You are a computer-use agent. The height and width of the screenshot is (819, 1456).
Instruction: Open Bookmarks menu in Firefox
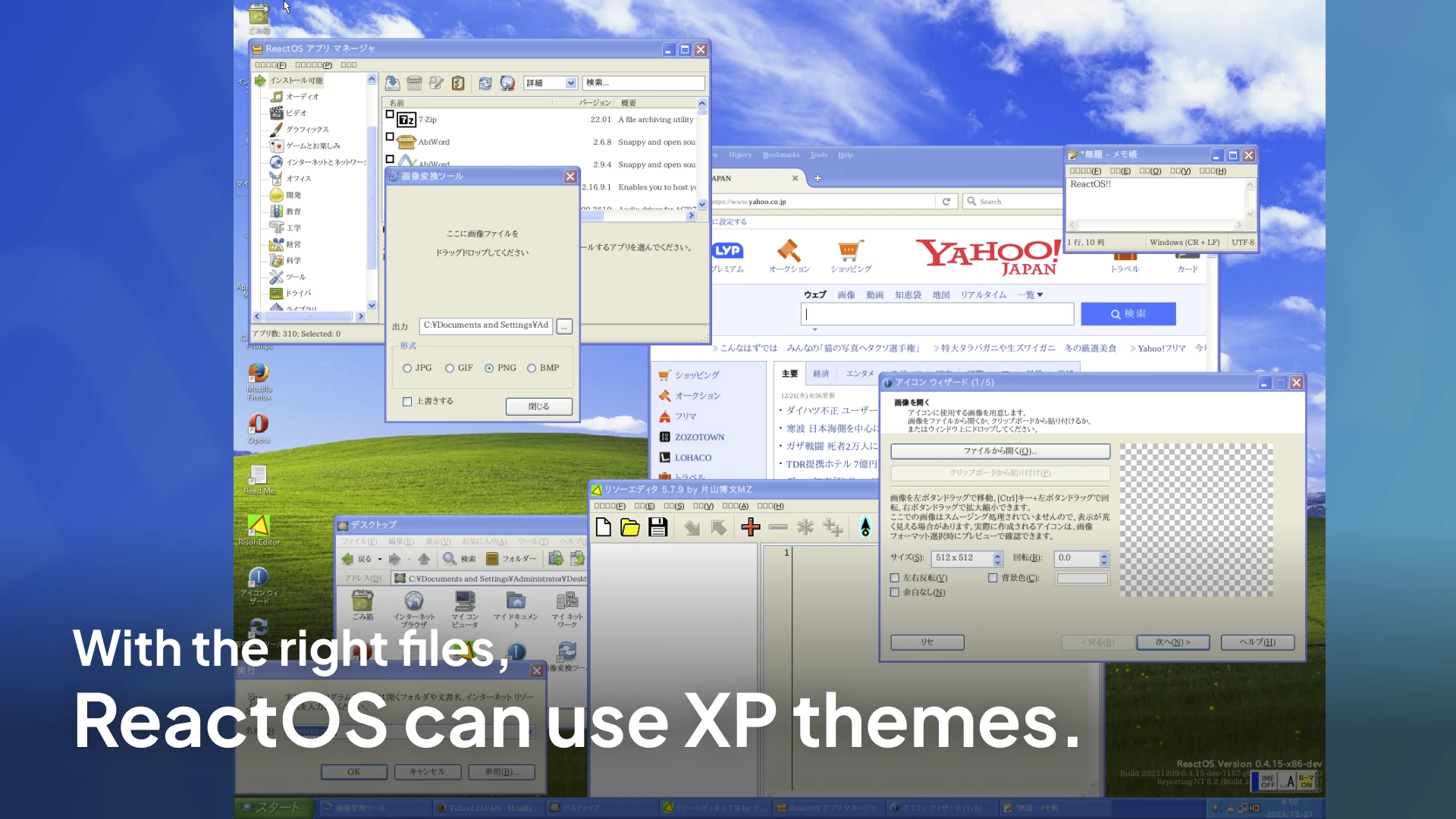(x=780, y=155)
